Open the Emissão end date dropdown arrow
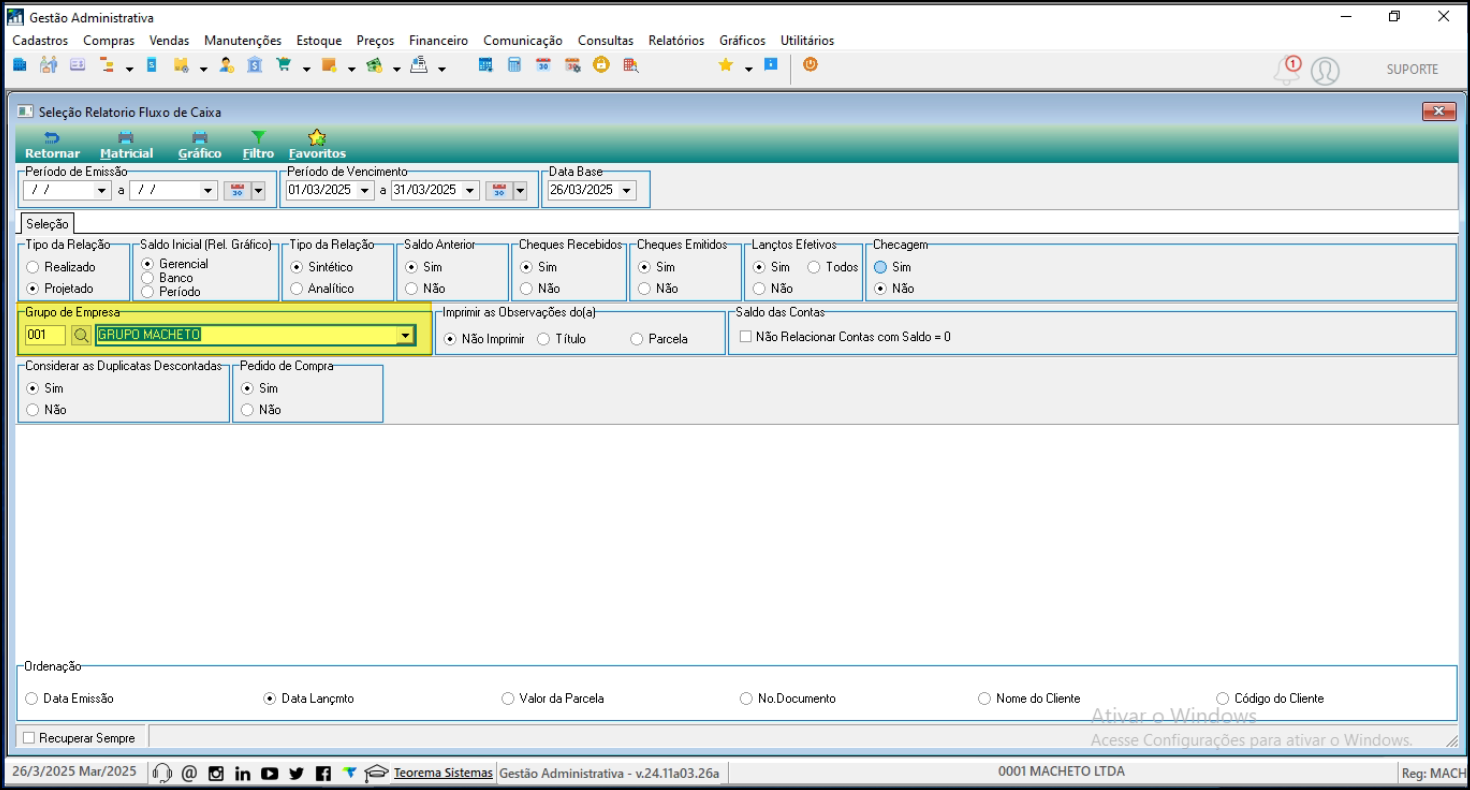The image size is (1470, 790). 208,190
